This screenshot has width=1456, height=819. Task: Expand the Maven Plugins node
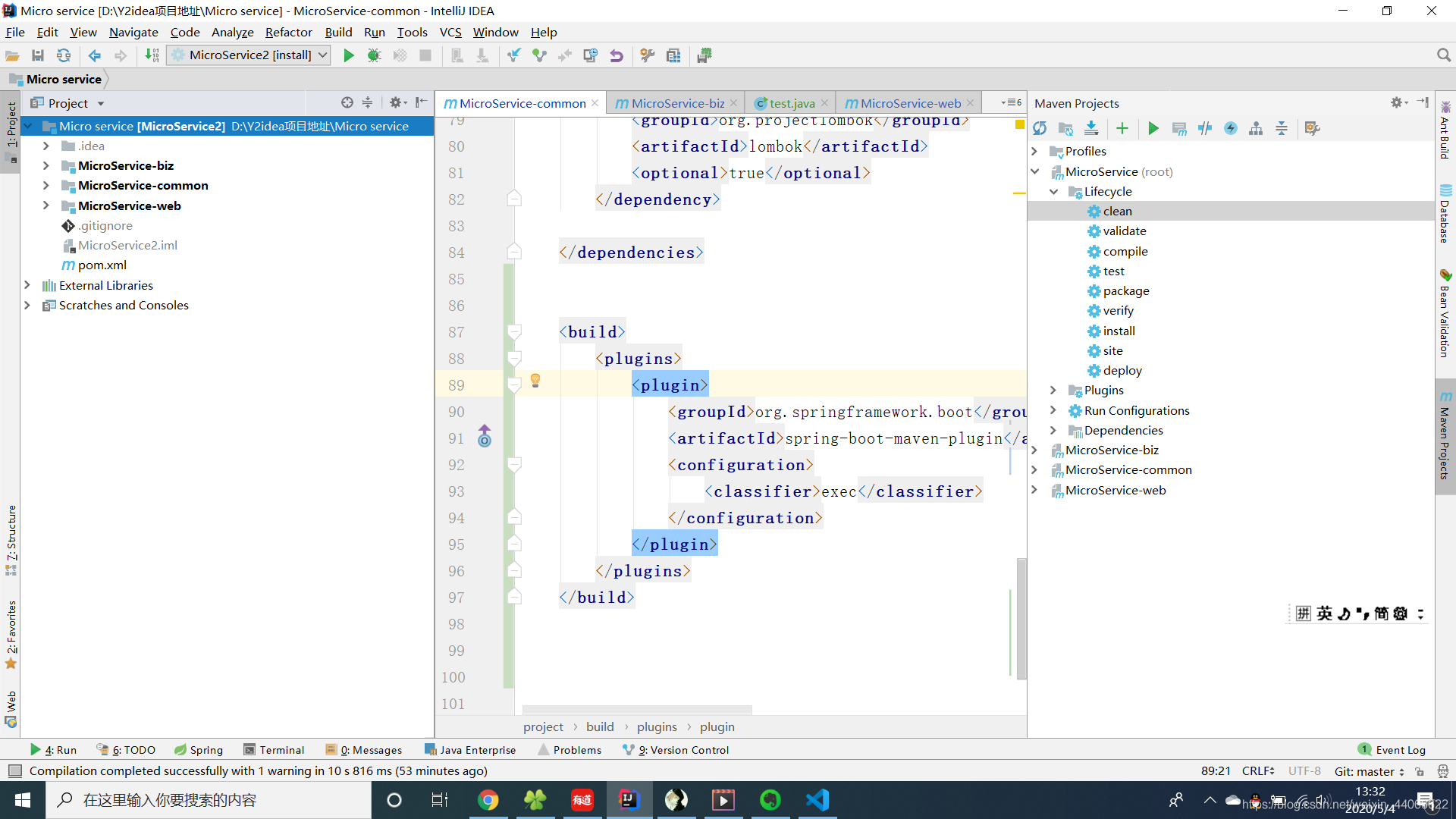1053,390
